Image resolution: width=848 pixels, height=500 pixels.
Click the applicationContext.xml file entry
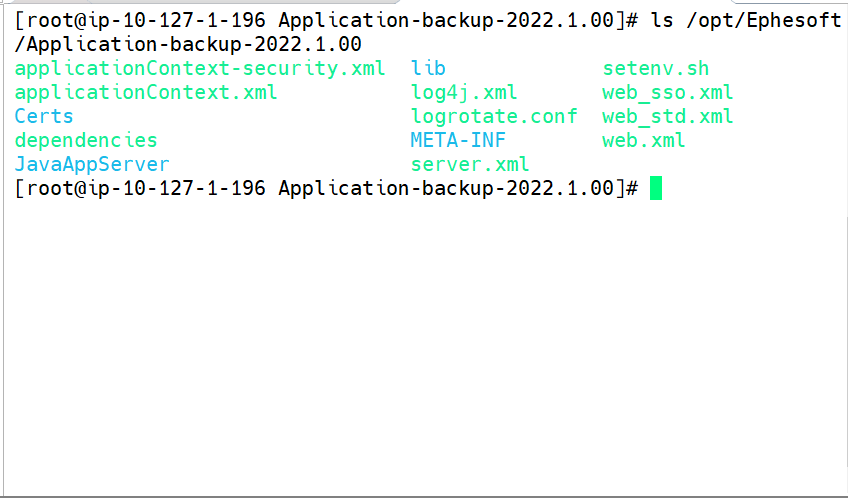click(146, 92)
